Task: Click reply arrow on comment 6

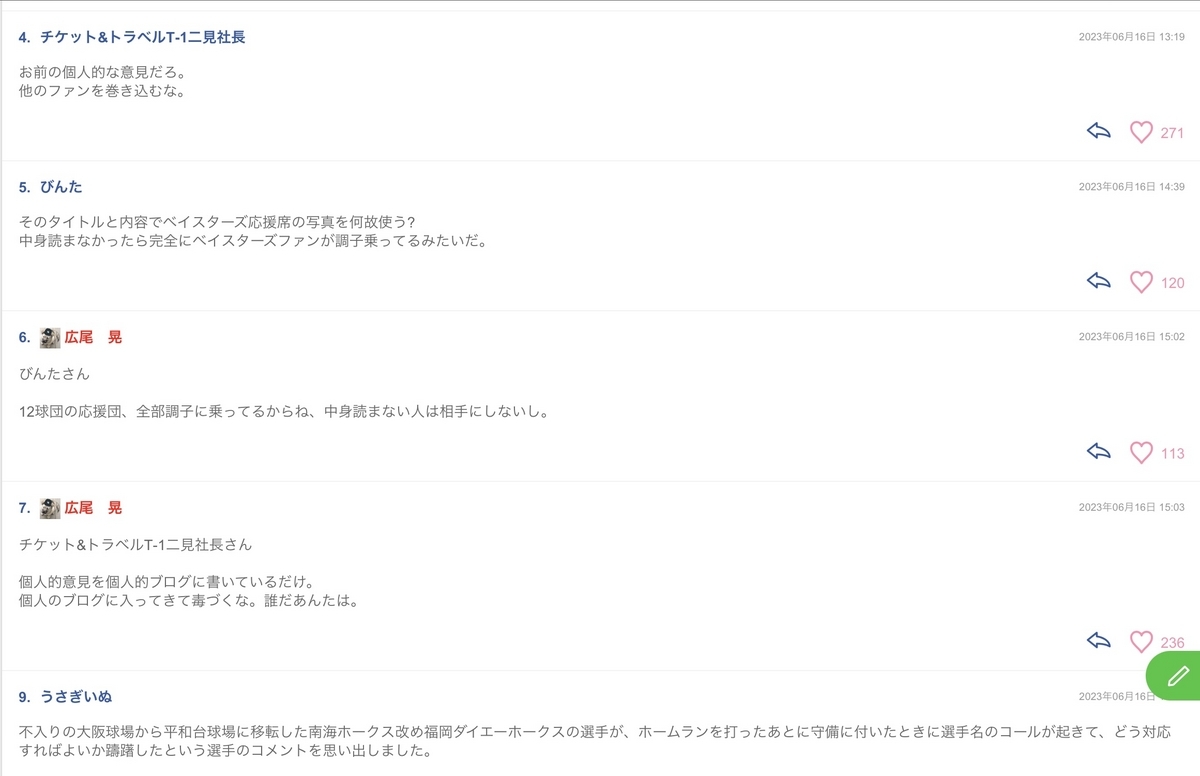Action: (1099, 451)
